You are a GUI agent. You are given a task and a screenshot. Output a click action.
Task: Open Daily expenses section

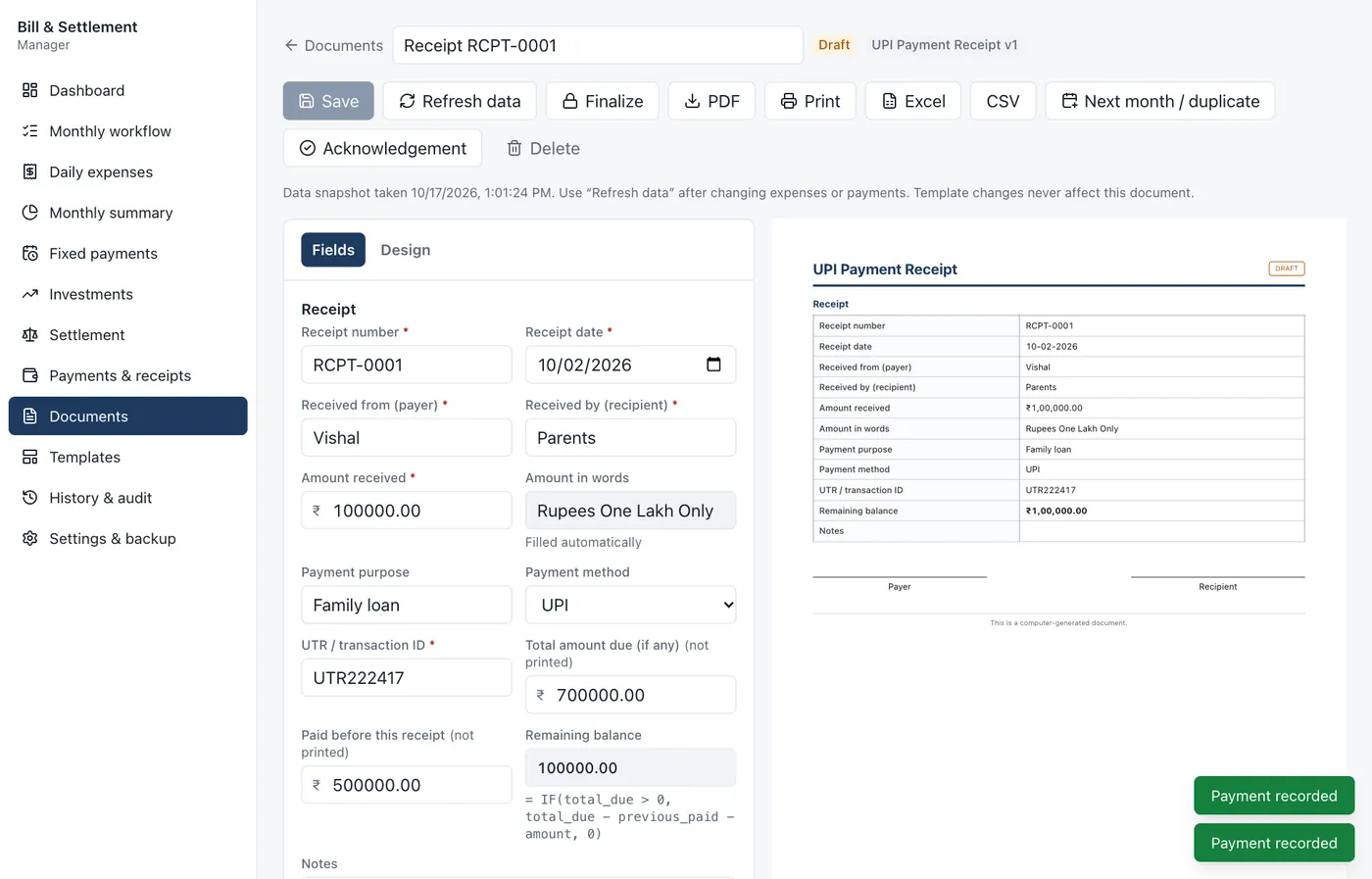click(127, 171)
